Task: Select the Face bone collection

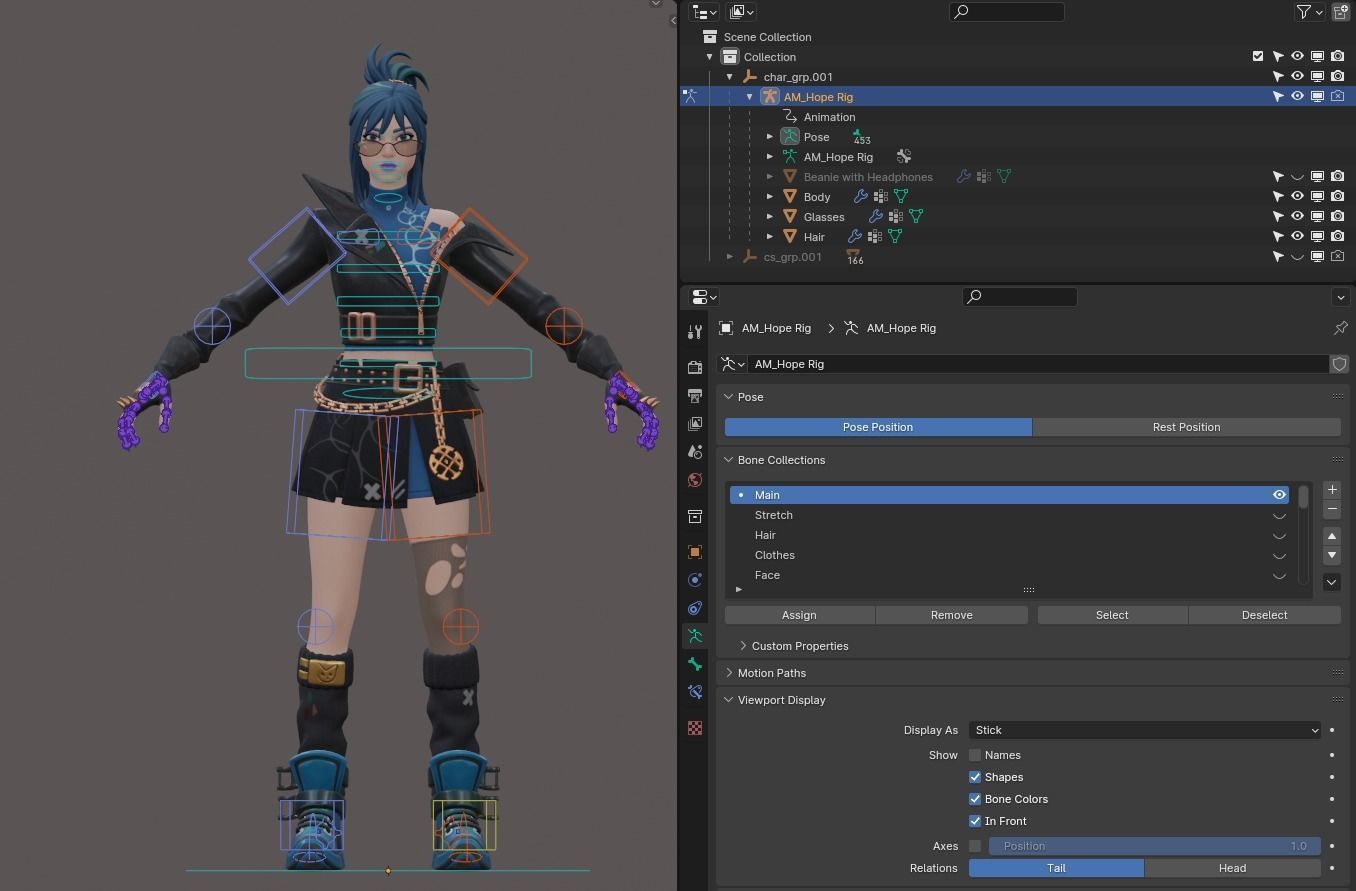Action: pos(1008,575)
